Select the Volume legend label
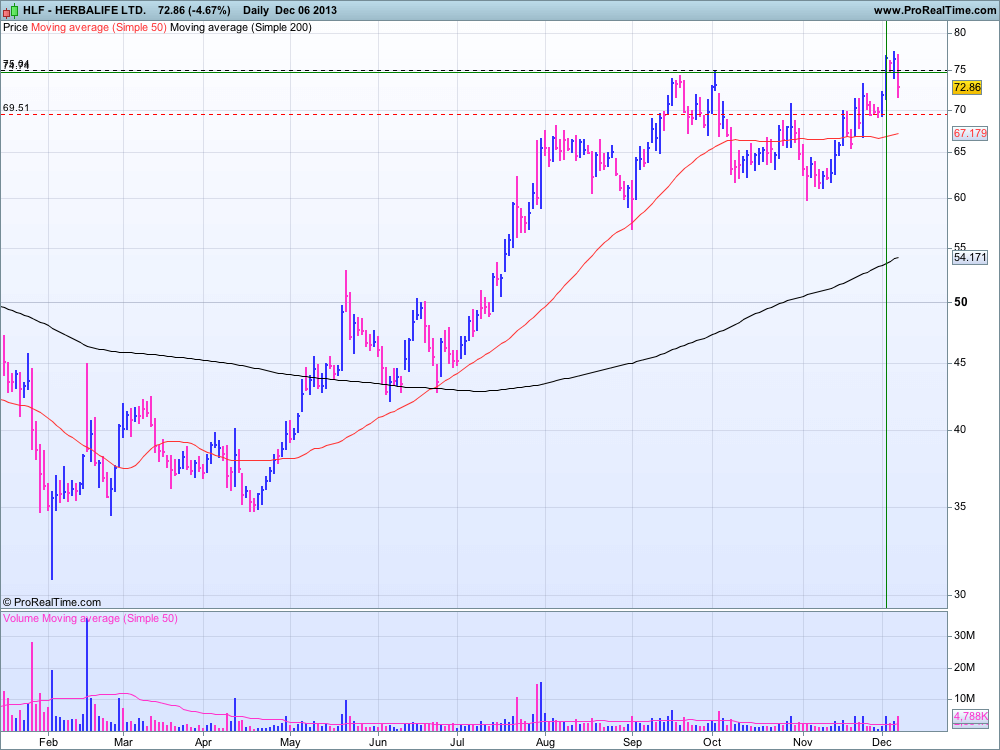Image resolution: width=1000 pixels, height=750 pixels. point(21,619)
